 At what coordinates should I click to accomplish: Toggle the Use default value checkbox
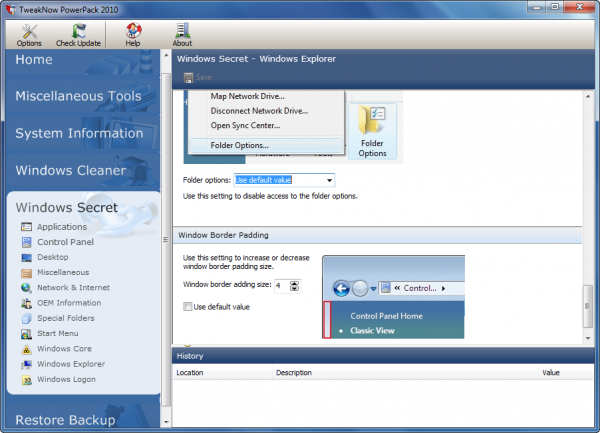(x=188, y=307)
